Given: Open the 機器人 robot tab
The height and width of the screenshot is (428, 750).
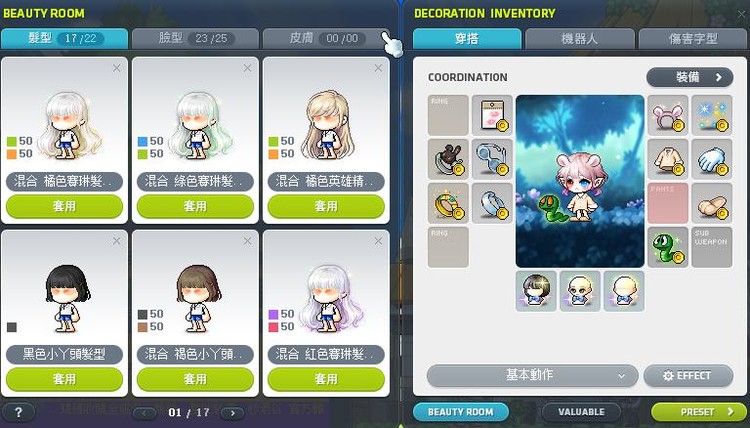Looking at the screenshot, I should [580, 39].
